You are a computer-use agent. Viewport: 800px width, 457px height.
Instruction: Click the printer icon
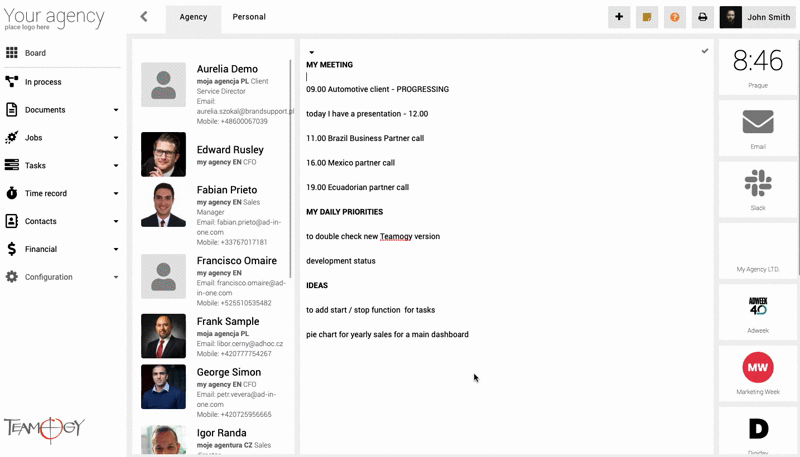click(x=703, y=17)
